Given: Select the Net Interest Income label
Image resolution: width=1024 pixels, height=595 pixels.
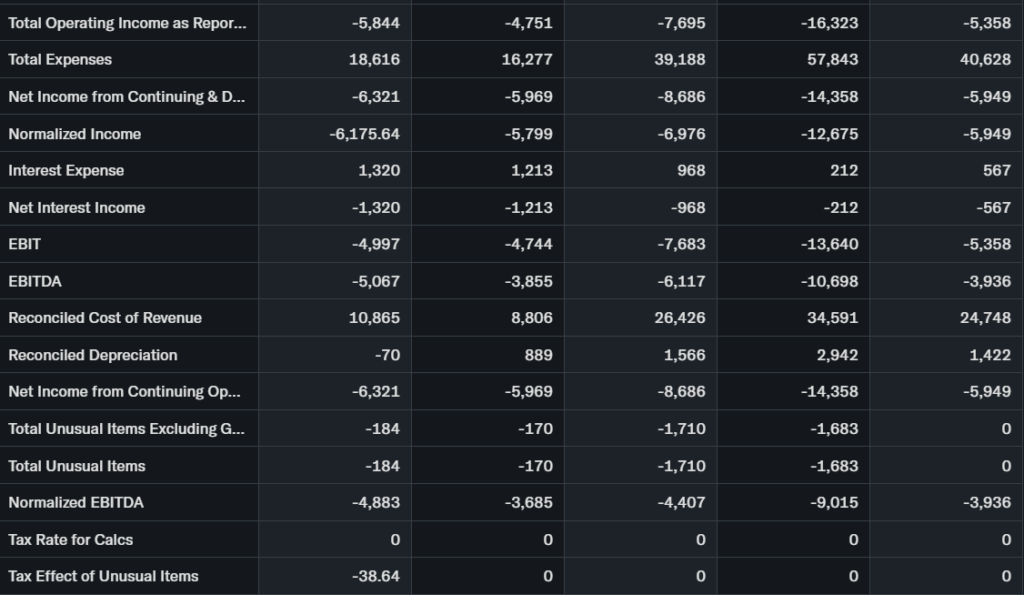Looking at the screenshot, I should tap(77, 208).
